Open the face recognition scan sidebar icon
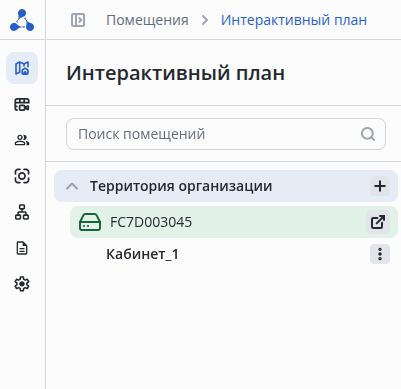The width and height of the screenshot is (401, 389). click(x=22, y=176)
